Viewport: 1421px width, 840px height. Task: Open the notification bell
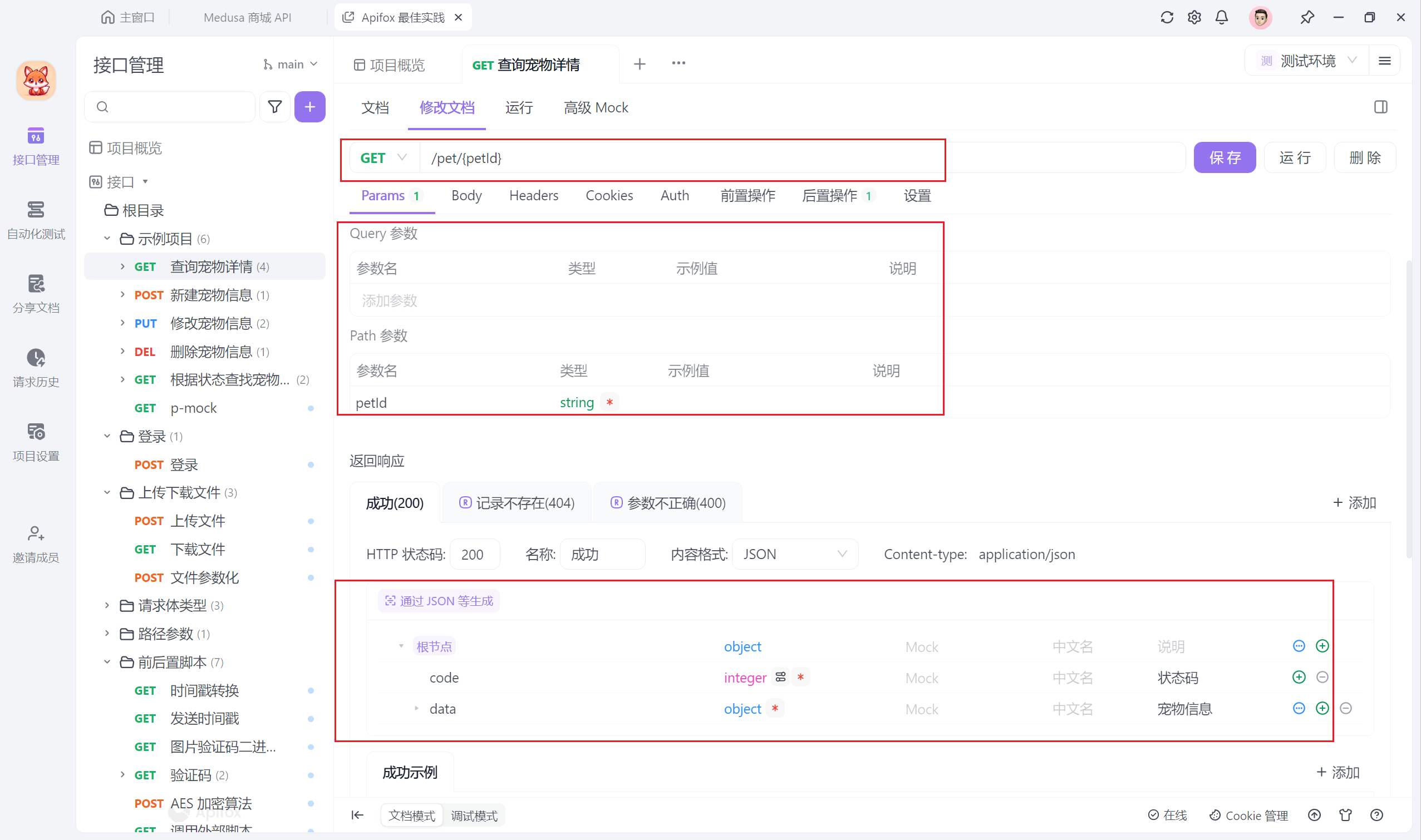tap(1222, 18)
